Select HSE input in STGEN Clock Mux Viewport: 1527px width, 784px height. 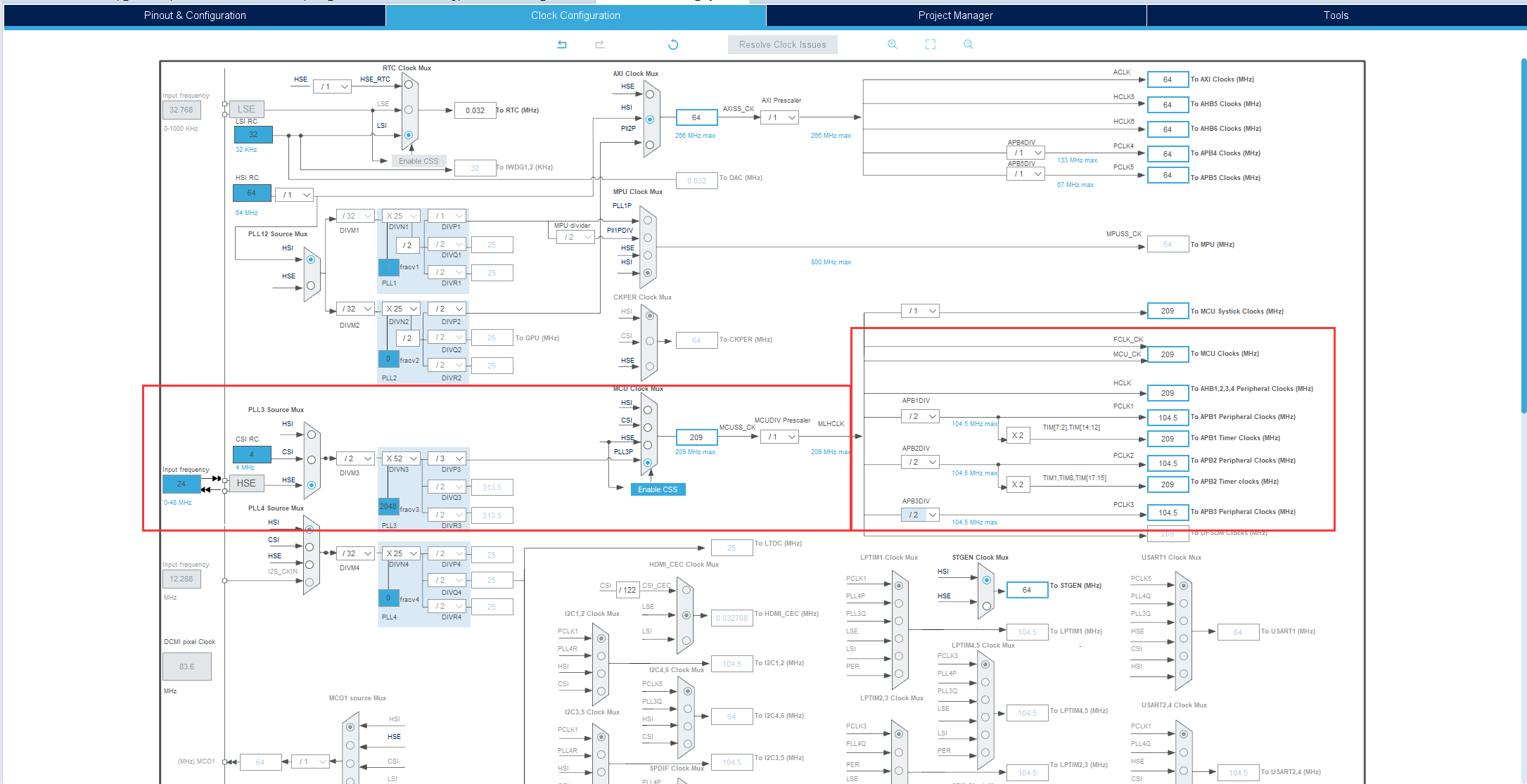coord(986,605)
